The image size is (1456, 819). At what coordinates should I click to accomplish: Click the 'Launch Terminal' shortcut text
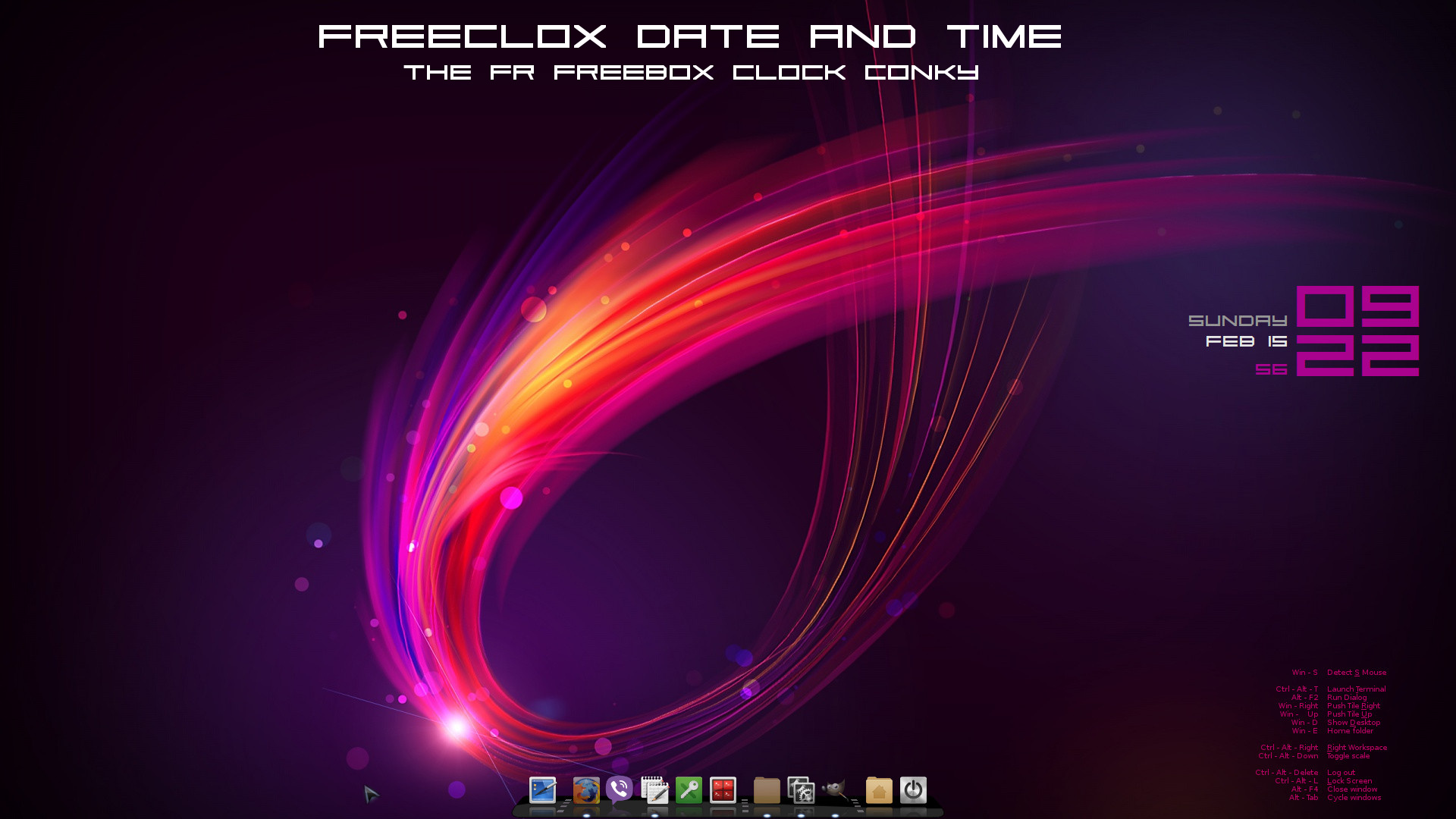1357,689
